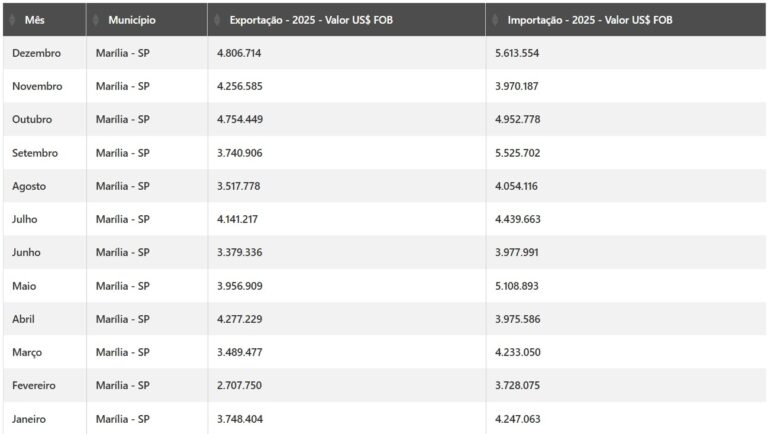Click the sort icon beside Mês header
The image size is (768, 434).
(12, 20)
